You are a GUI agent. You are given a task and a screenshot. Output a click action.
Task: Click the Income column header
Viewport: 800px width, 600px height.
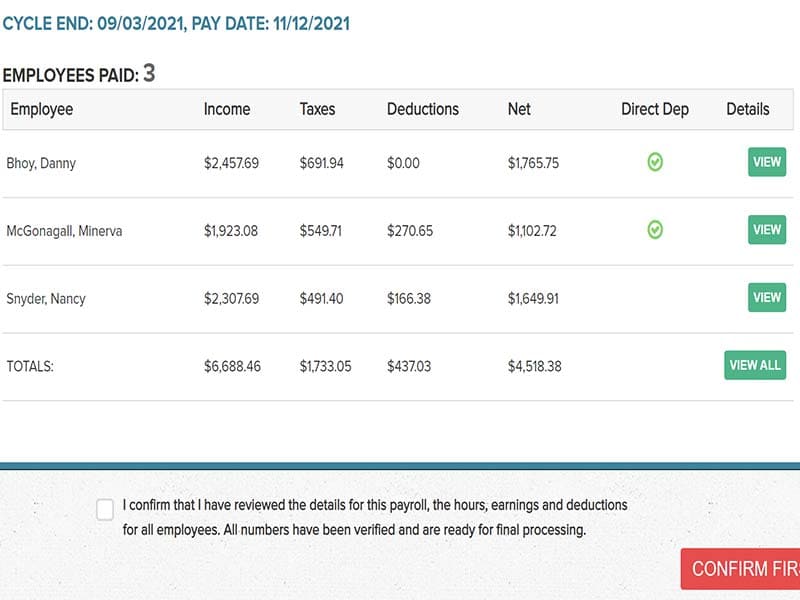pos(227,109)
